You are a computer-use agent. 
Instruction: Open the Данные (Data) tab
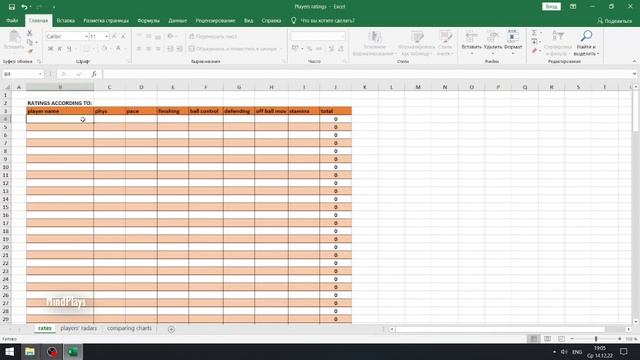[177, 20]
